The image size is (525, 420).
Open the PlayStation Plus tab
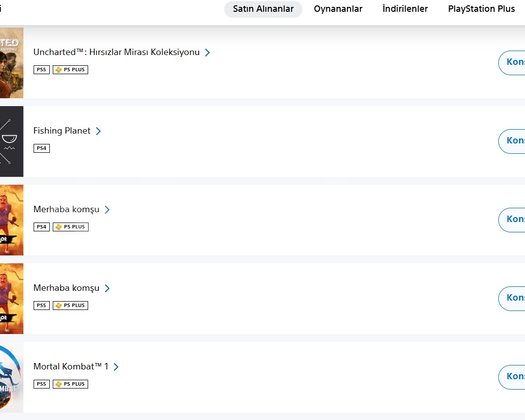pyautogui.click(x=481, y=9)
